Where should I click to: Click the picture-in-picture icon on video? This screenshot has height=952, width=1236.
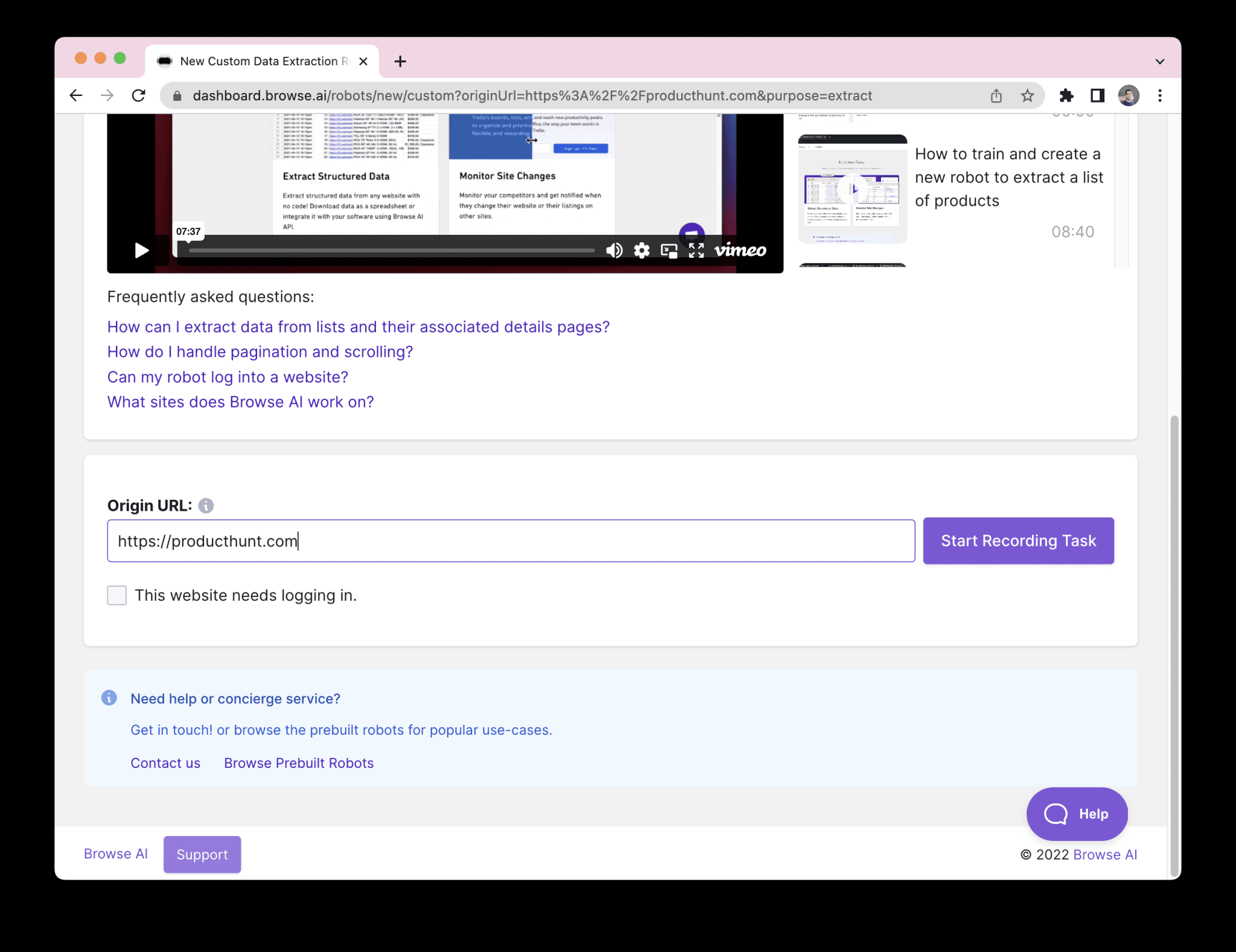pyautogui.click(x=668, y=251)
